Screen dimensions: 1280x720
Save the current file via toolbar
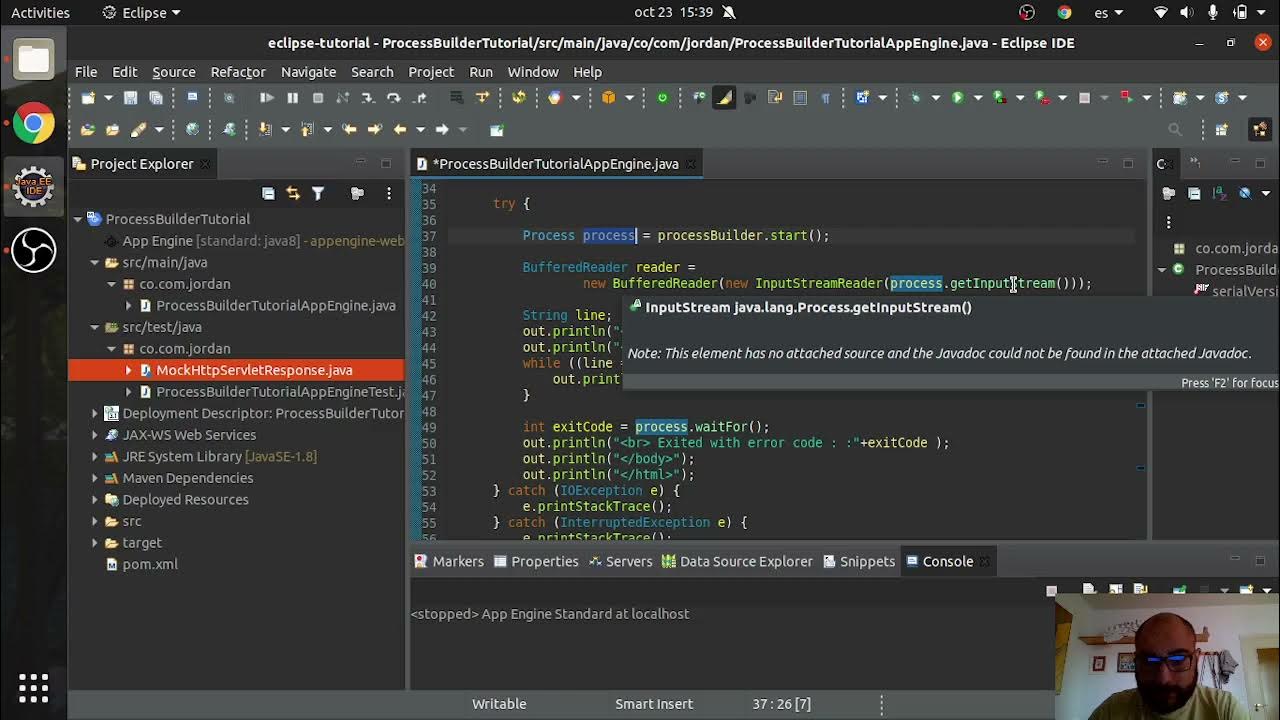tap(130, 97)
